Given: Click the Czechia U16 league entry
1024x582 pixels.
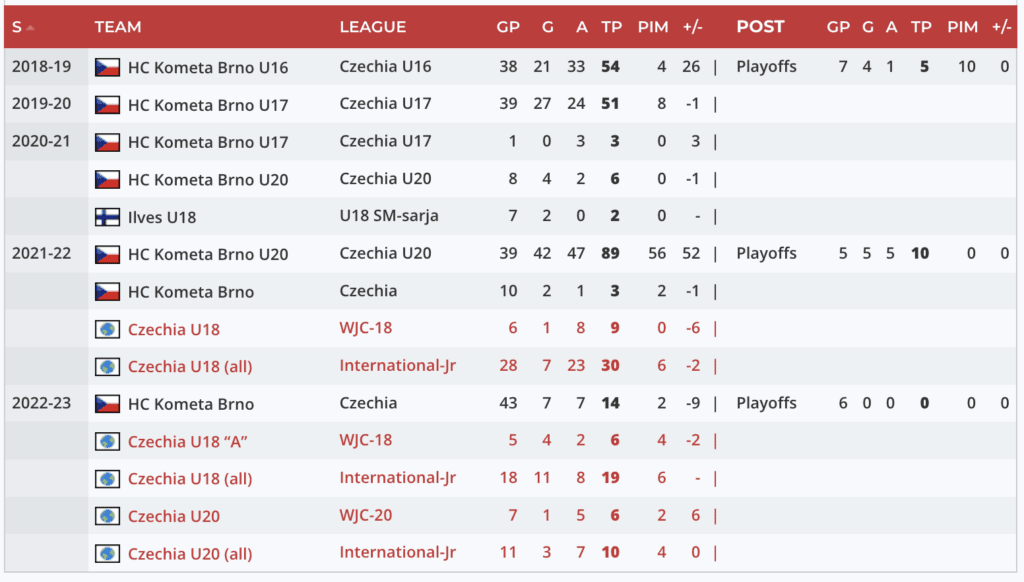Looking at the screenshot, I should tap(385, 67).
